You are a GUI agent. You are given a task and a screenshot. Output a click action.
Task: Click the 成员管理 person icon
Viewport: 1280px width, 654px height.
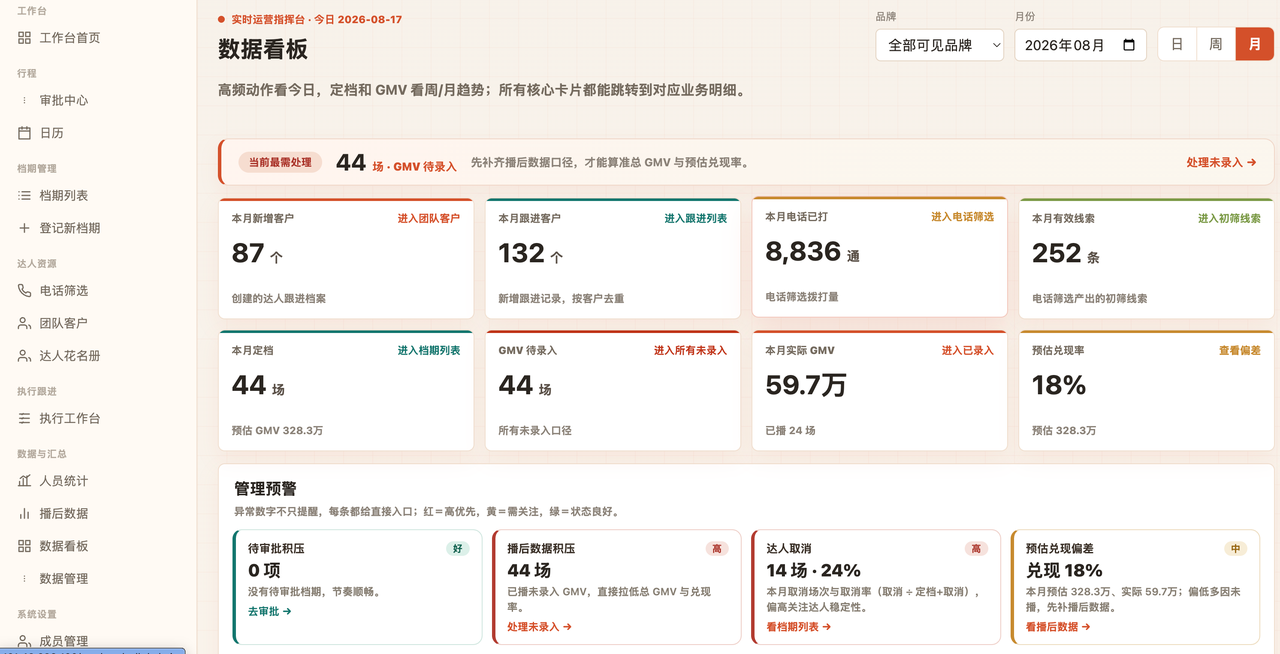(x=24, y=641)
